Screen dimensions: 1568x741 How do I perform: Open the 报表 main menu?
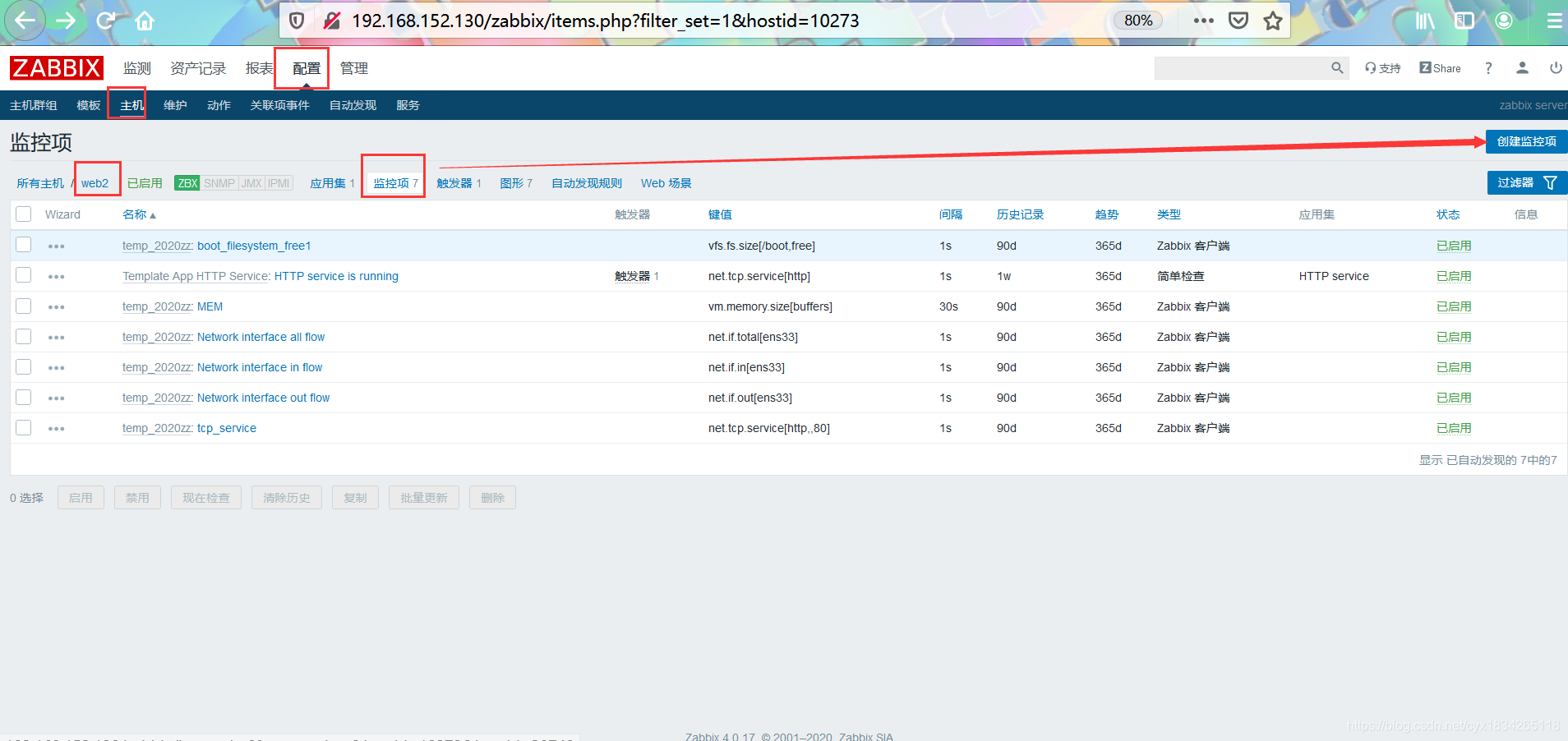tap(259, 68)
